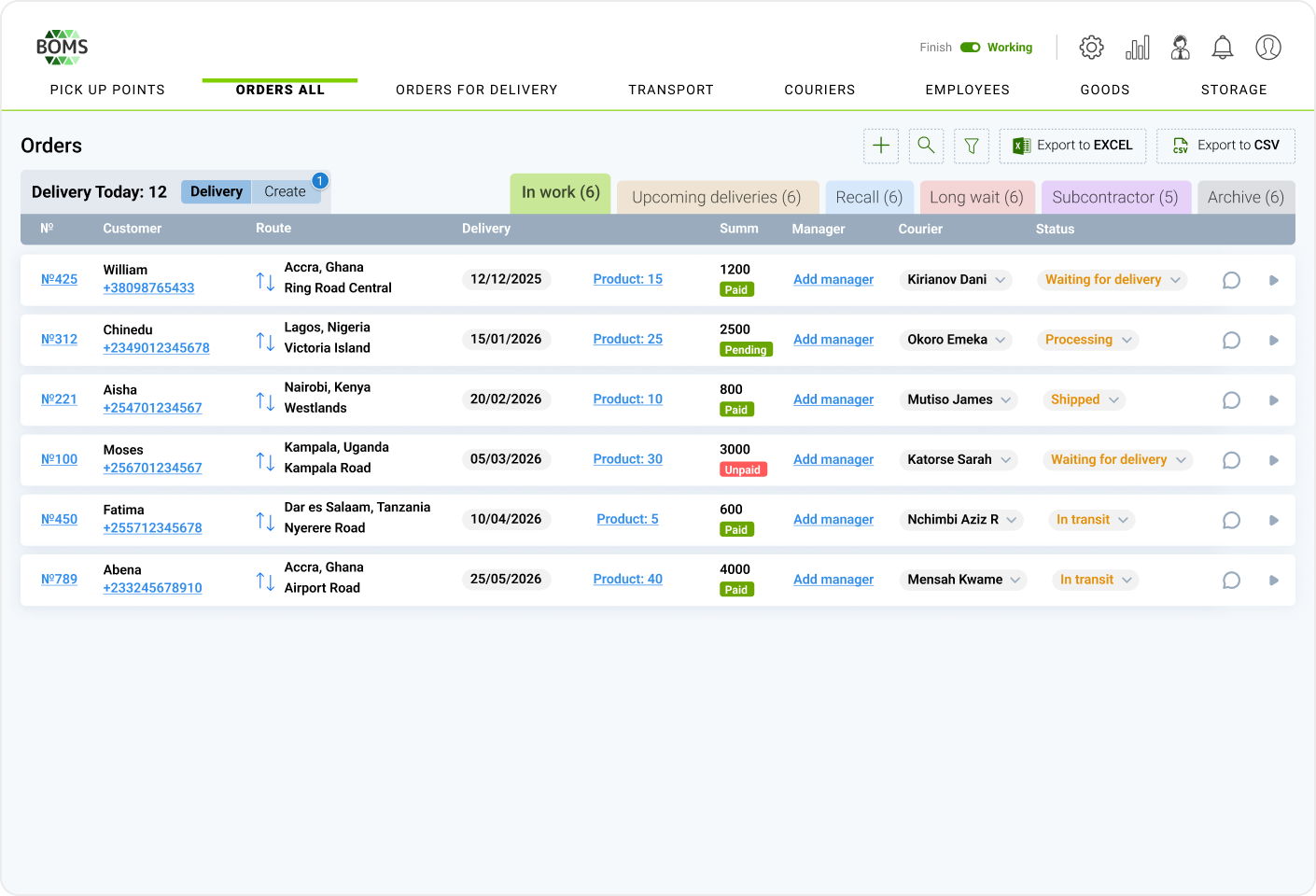Open Processing status dropdown for order №312
1316x896 pixels.
pos(1127,340)
